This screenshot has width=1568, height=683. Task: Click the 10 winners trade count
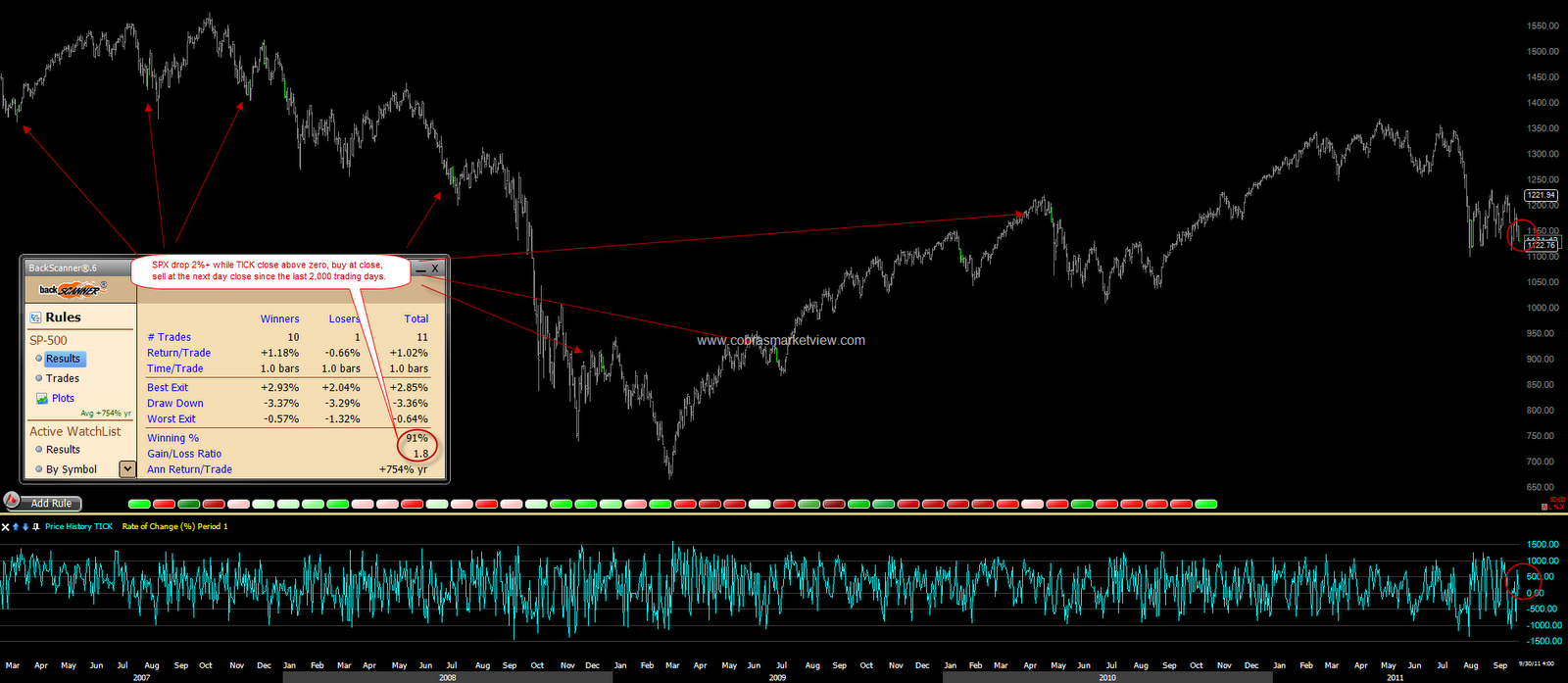click(293, 337)
